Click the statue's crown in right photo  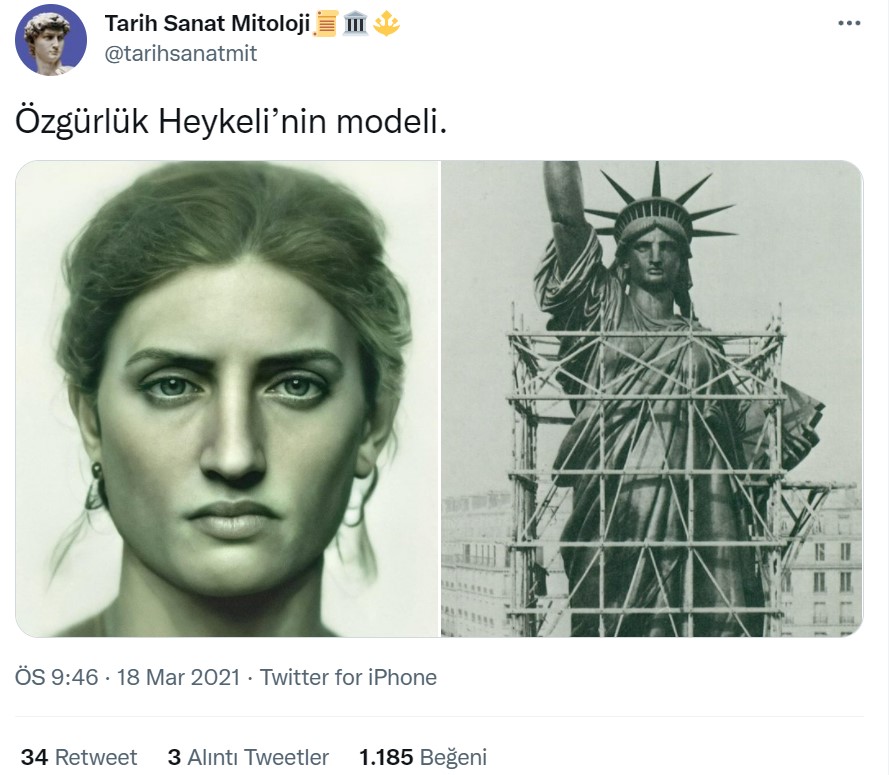[x=658, y=205]
